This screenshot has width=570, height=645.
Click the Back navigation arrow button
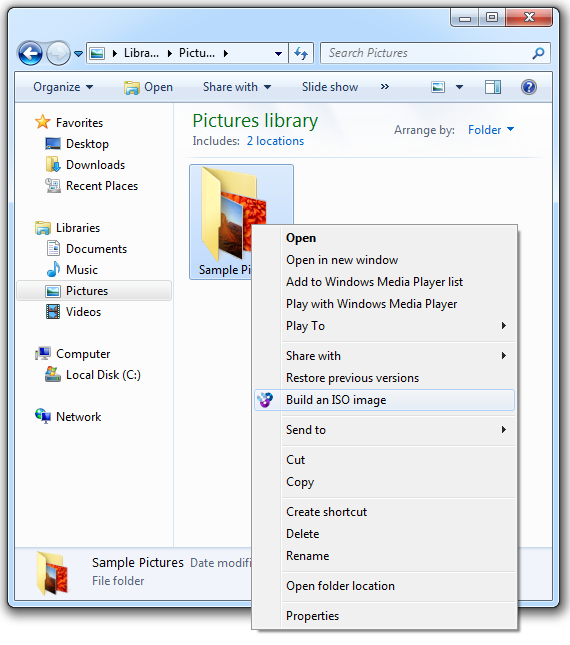click(30, 53)
